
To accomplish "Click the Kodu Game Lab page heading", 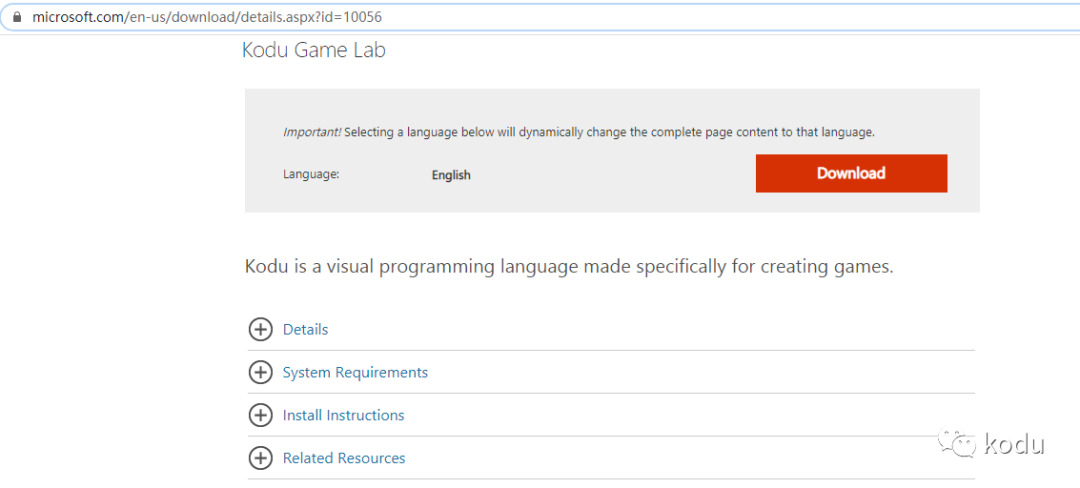I will pyautogui.click(x=313, y=50).
